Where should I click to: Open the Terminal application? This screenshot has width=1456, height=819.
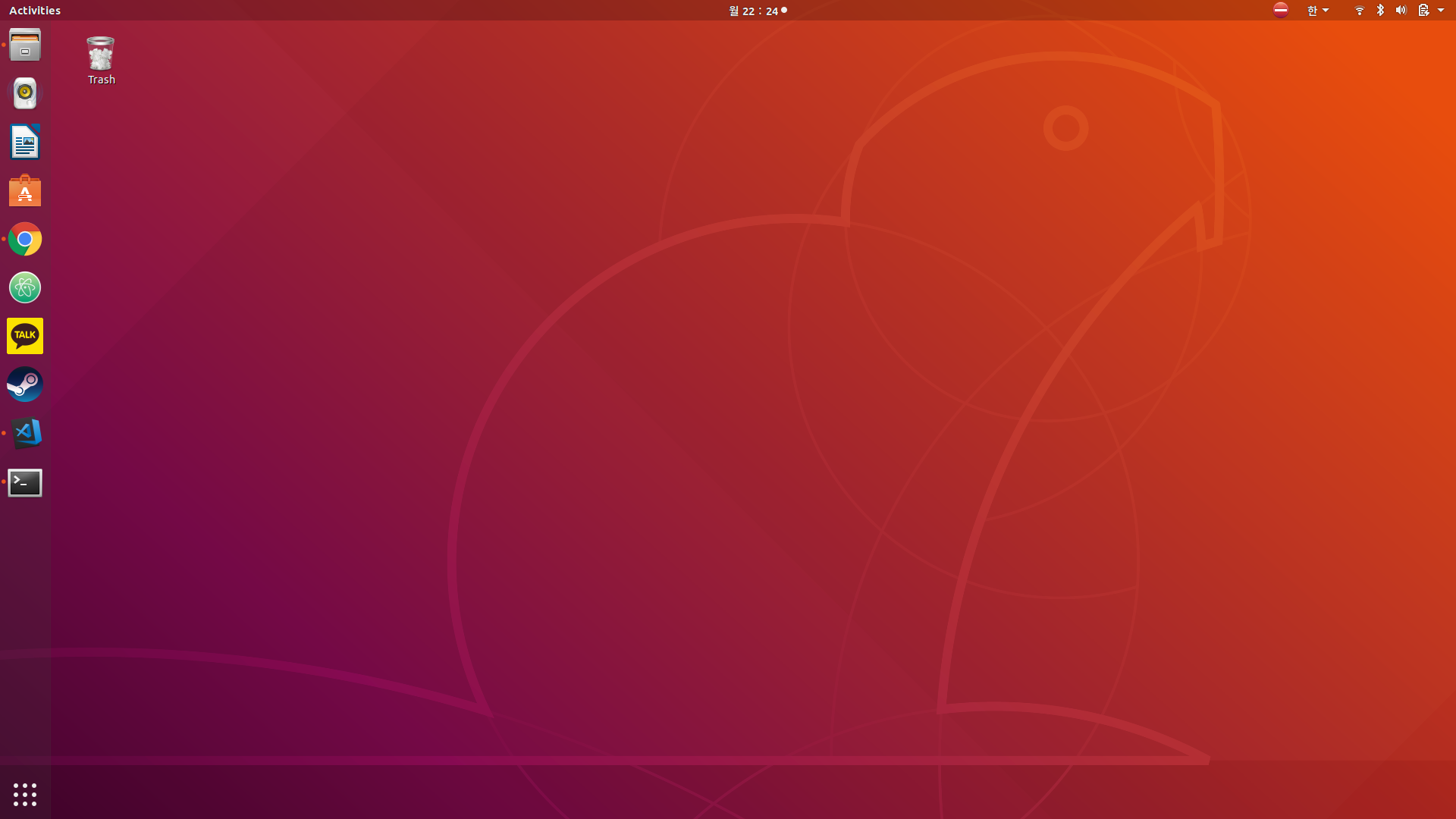(25, 482)
